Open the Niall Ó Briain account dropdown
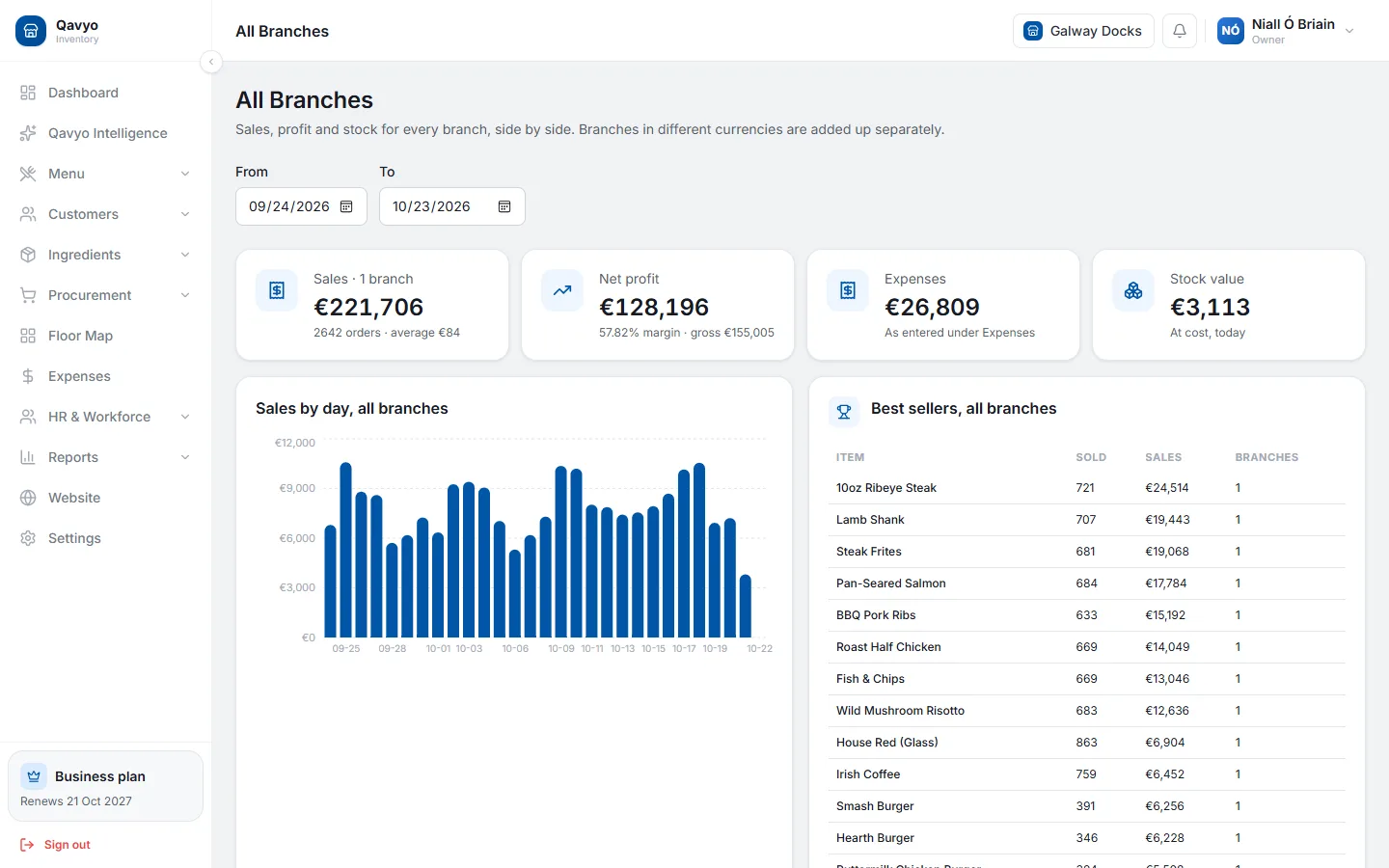Screen dimensions: 1389x868 [1287, 31]
